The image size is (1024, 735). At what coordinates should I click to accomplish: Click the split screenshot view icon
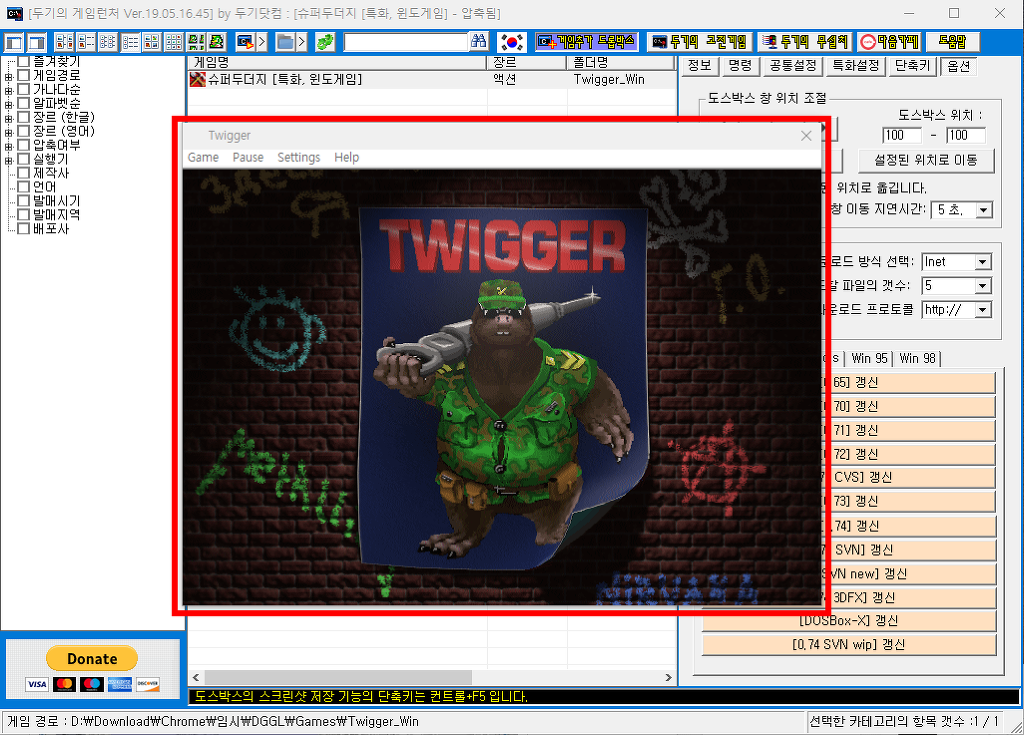[195, 42]
